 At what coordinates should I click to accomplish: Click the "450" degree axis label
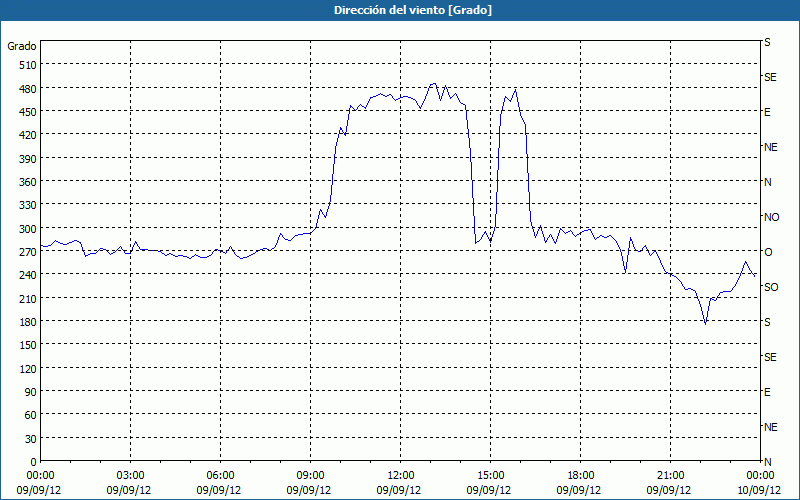coord(28,112)
